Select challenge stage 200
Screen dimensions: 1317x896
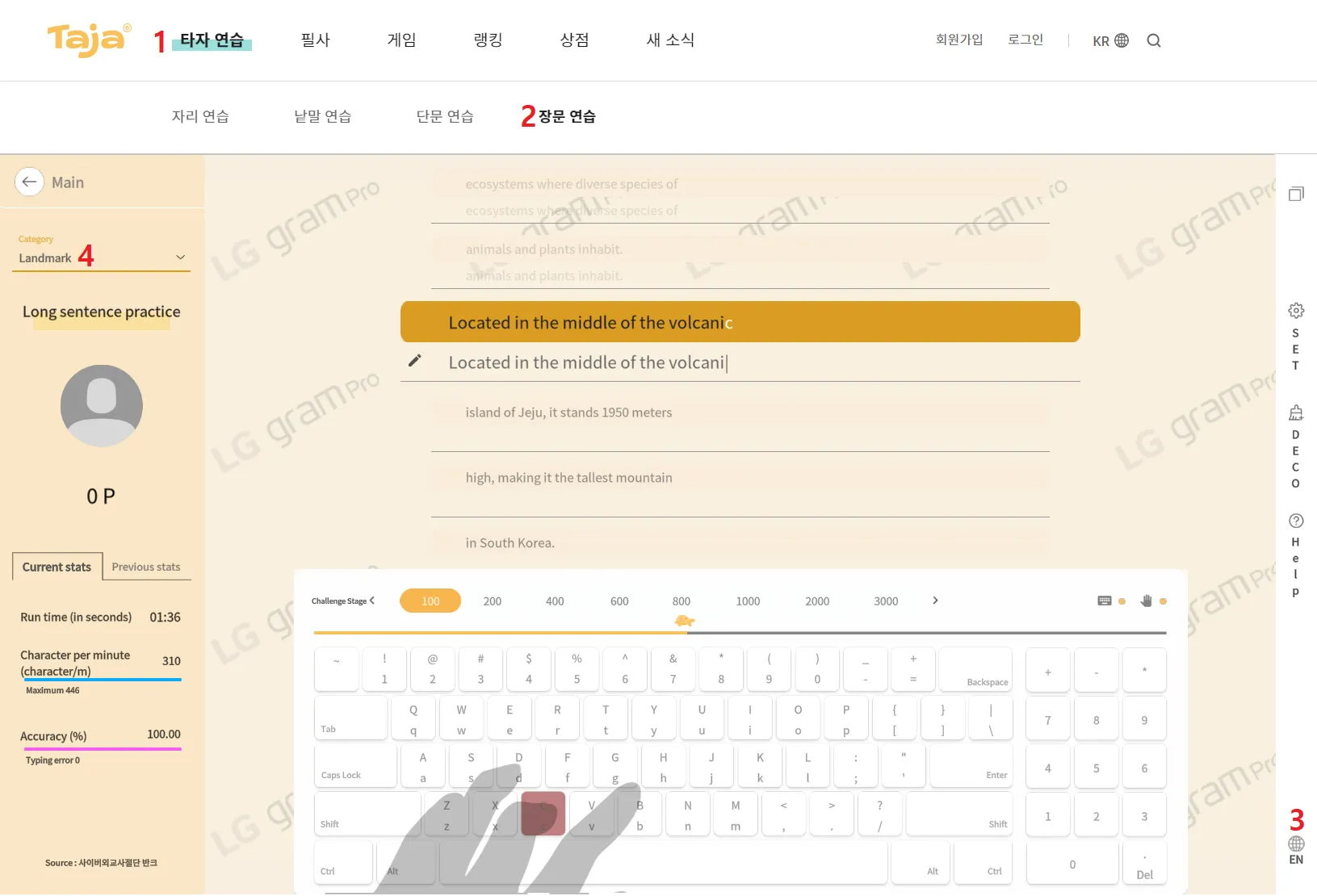point(493,601)
